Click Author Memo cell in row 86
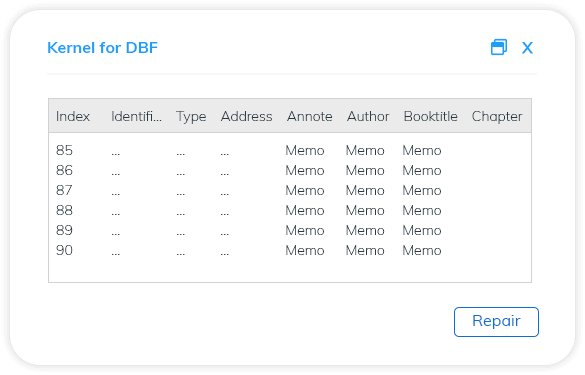This screenshot has height=375, width=585. 365,171
